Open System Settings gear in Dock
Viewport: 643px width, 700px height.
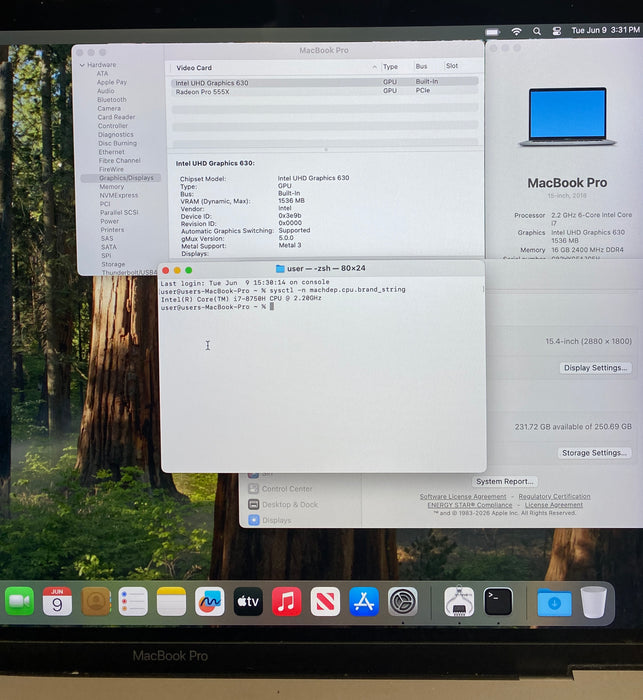(x=402, y=602)
